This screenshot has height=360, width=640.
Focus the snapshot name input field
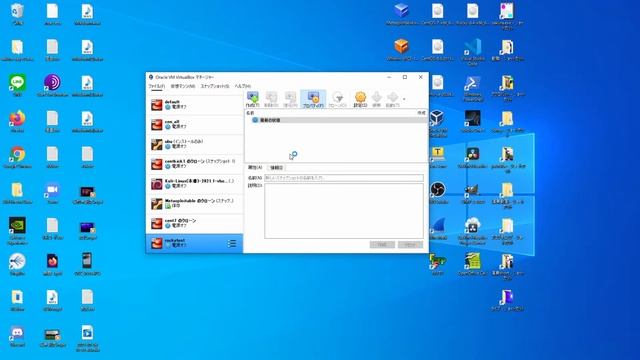pyautogui.click(x=344, y=178)
